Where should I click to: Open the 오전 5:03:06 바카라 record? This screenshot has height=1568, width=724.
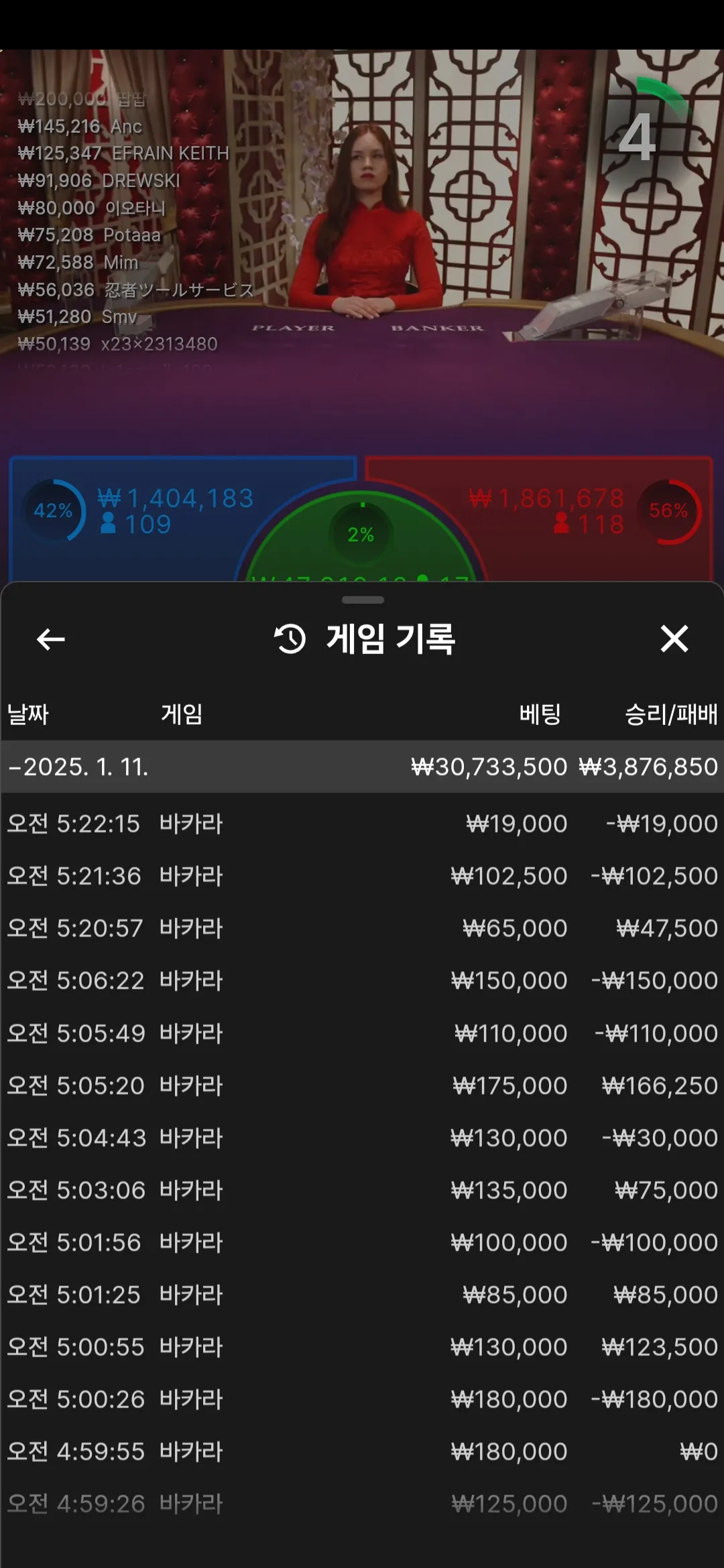coord(362,1190)
